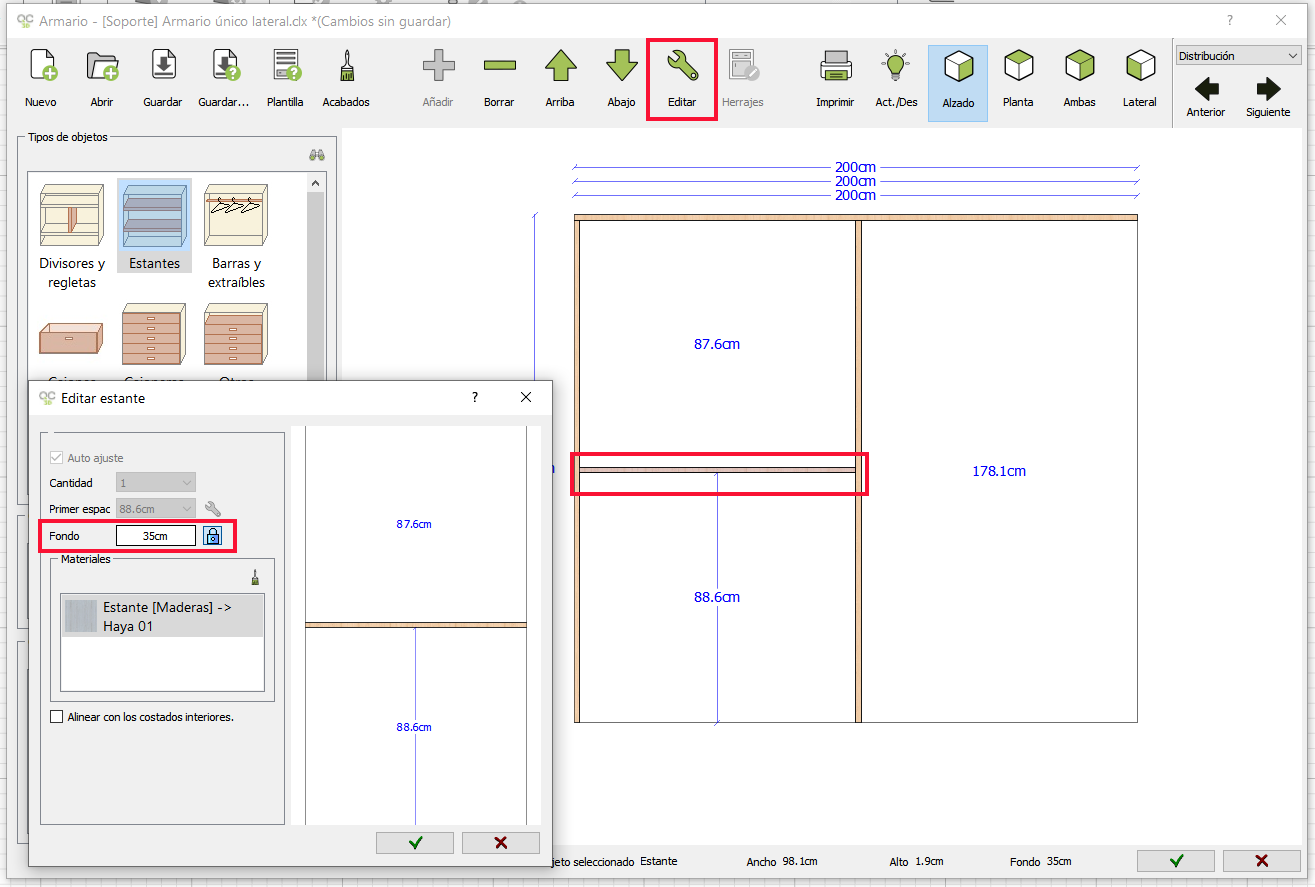Confirm the Editar estante dialog with the checkmark
1315x887 pixels.
point(415,842)
